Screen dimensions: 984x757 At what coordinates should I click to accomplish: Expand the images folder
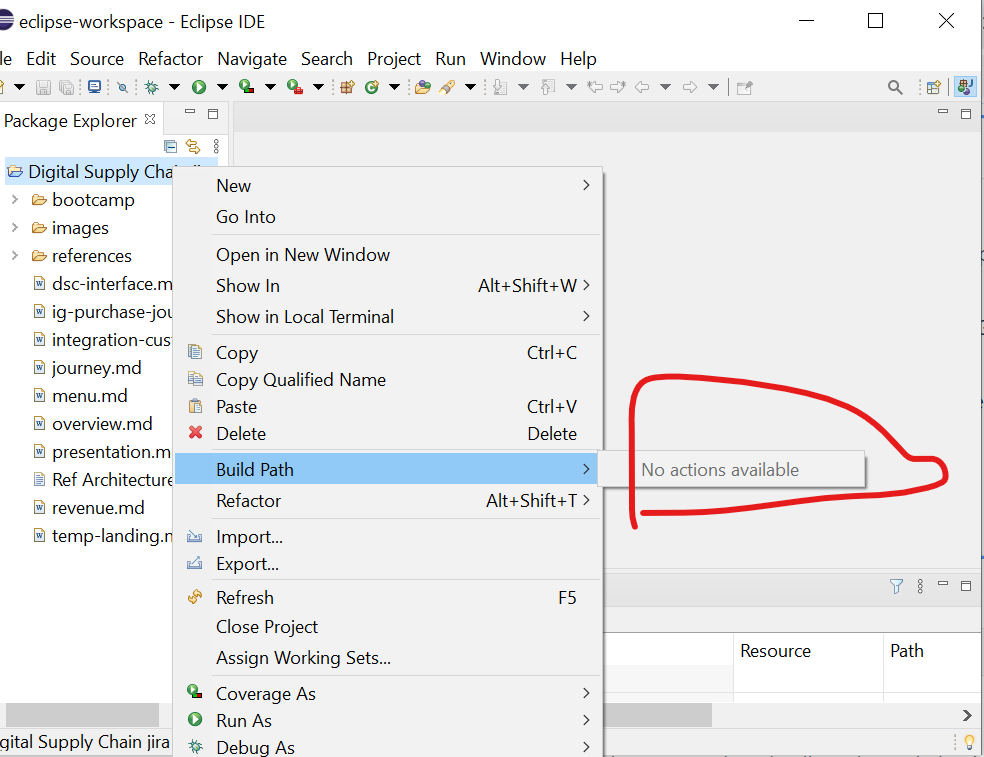pyautogui.click(x=15, y=227)
